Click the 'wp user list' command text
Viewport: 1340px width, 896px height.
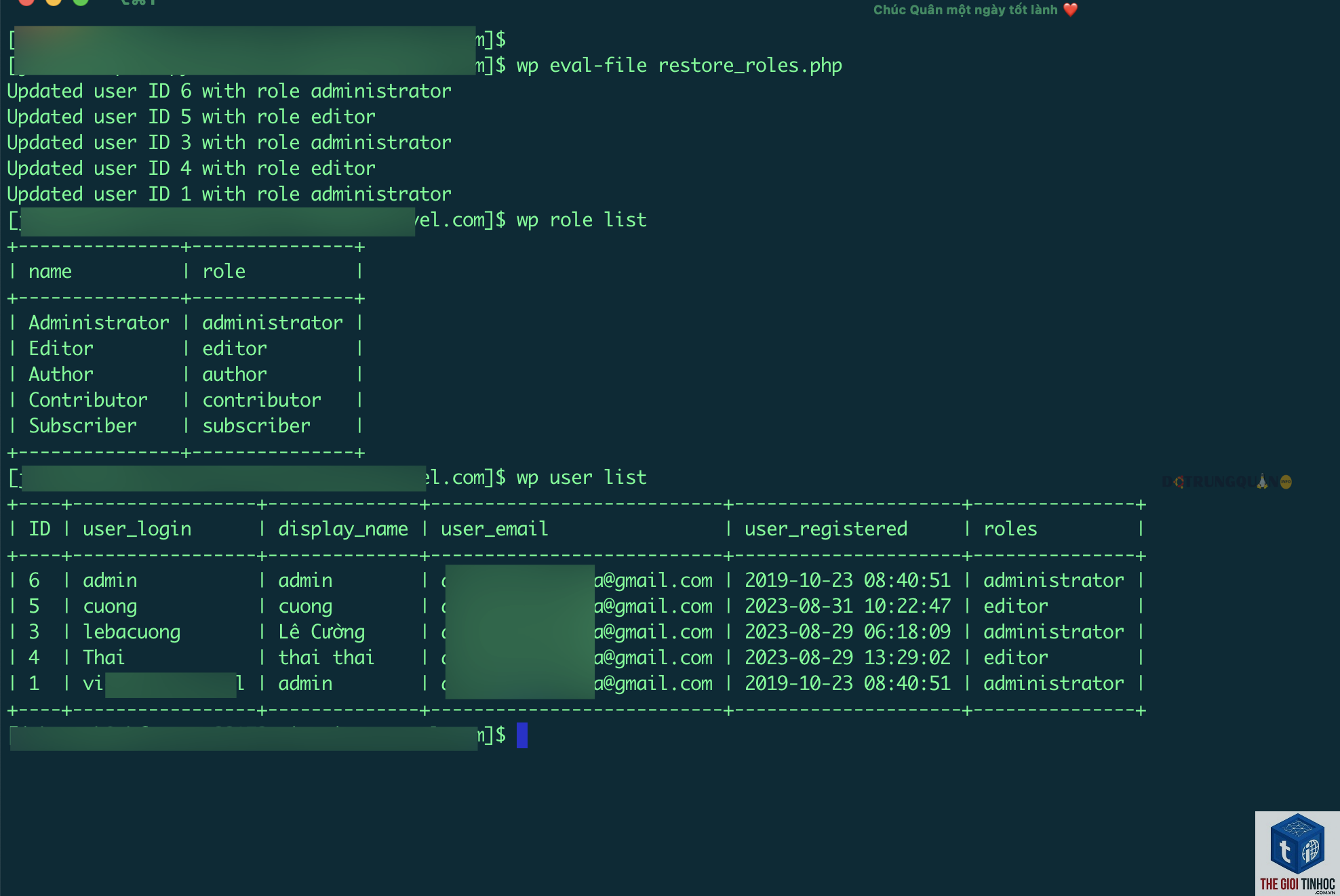(x=582, y=477)
